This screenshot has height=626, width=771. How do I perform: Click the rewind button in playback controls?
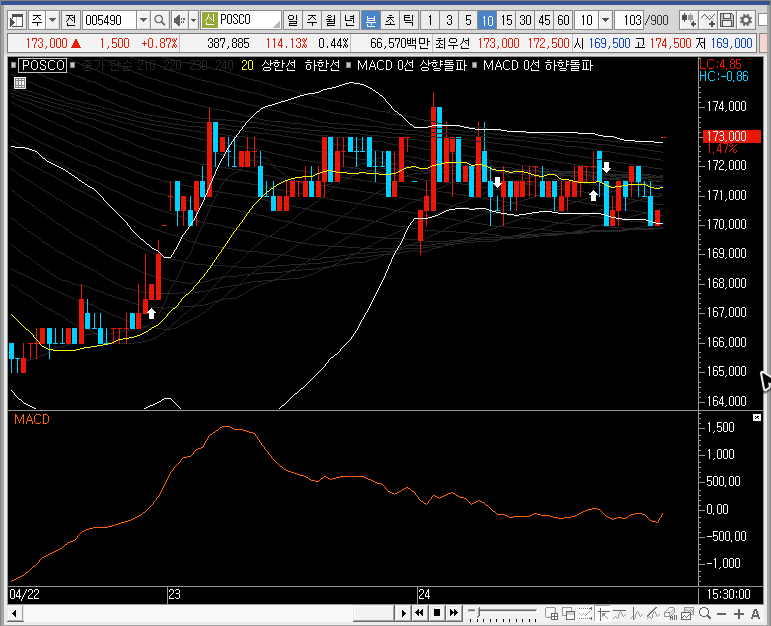tap(419, 613)
